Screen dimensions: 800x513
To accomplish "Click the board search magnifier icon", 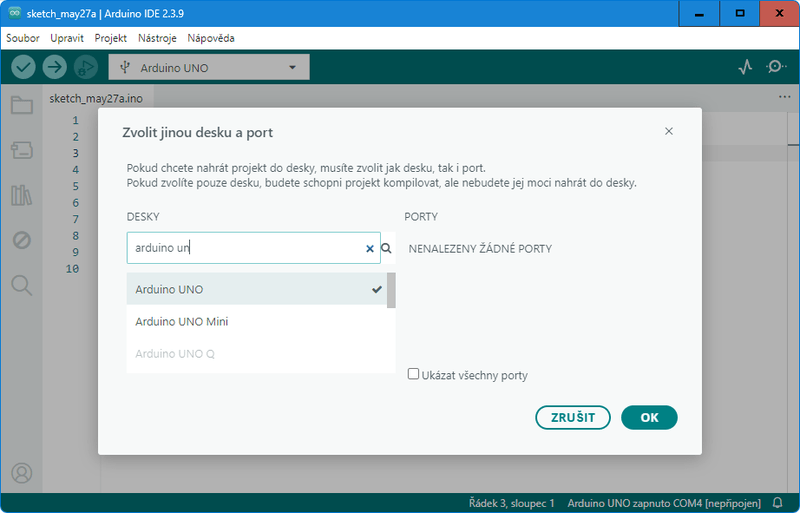I will click(x=387, y=249).
